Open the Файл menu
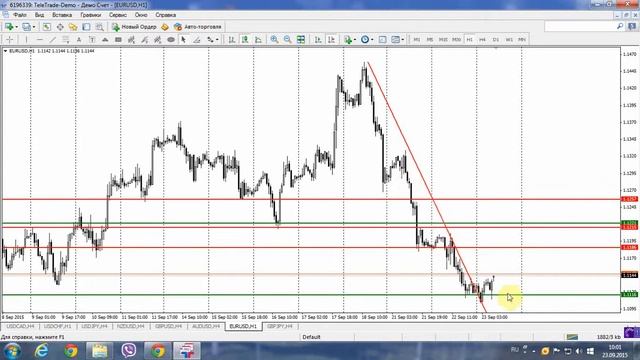This screenshot has height=360, width=640. pos(20,15)
